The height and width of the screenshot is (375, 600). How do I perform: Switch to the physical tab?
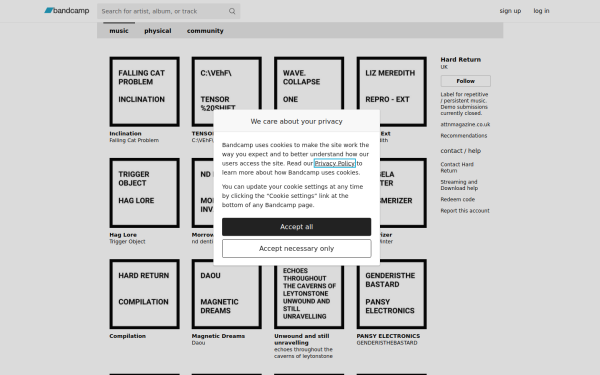click(x=158, y=31)
